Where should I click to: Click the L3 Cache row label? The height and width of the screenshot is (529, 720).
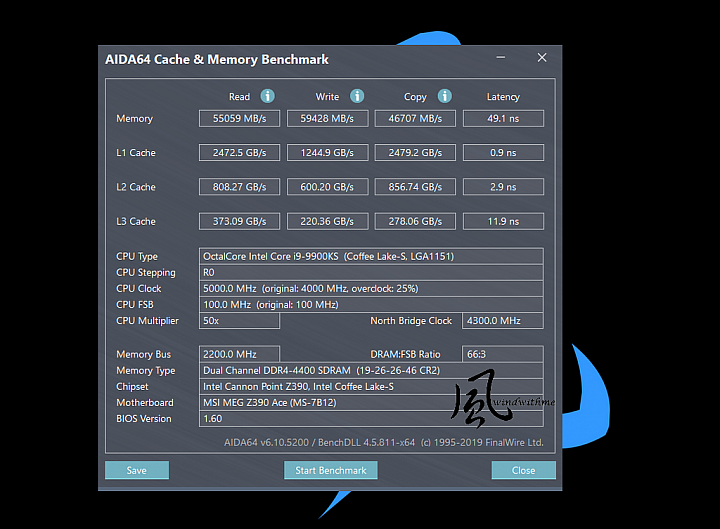click(135, 221)
